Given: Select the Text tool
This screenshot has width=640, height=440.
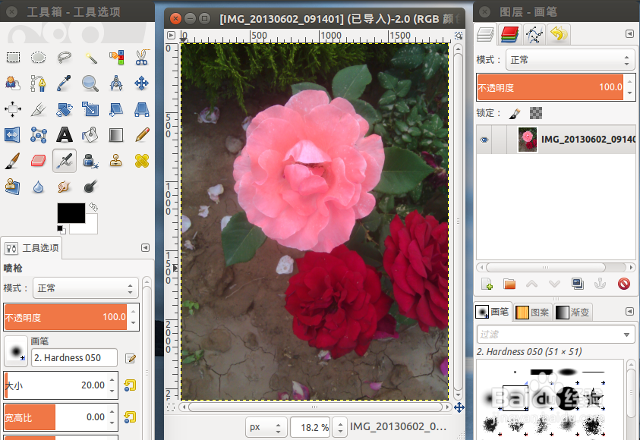Looking at the screenshot, I should (64, 135).
